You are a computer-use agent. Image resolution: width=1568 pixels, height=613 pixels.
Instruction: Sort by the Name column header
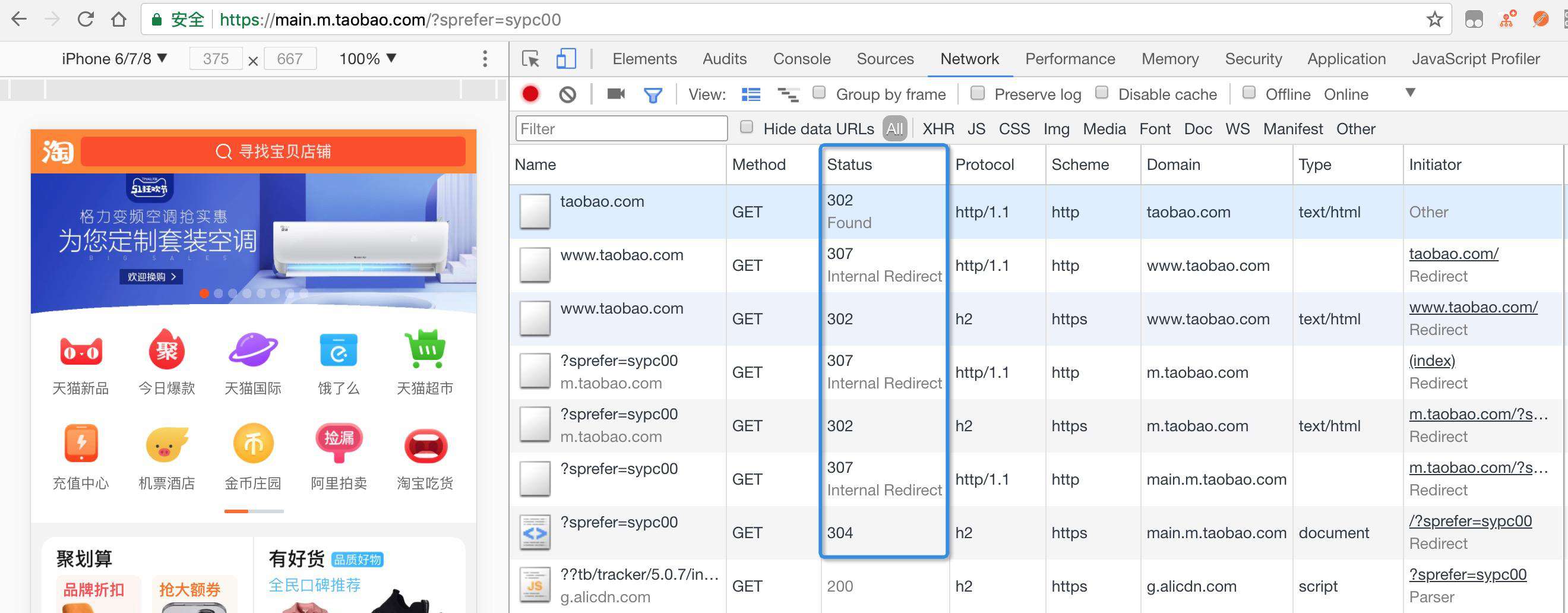click(618, 165)
